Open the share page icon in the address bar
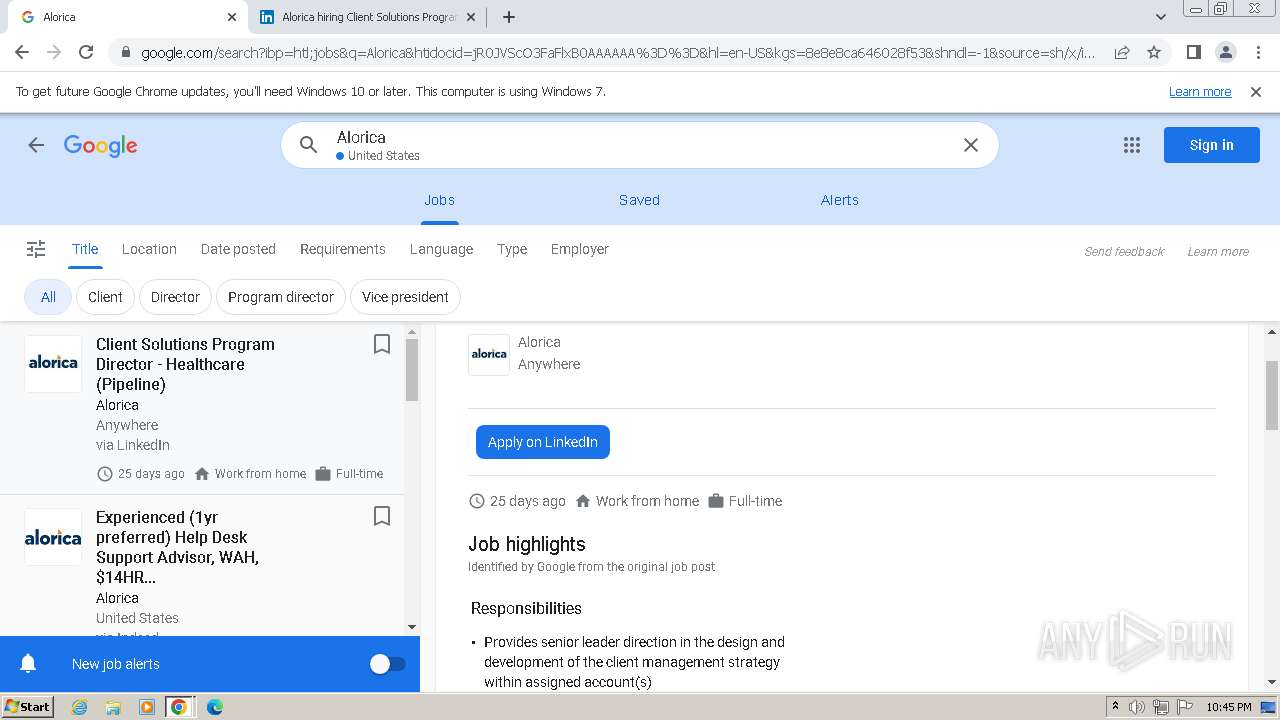Viewport: 1280px width, 720px height. tap(1122, 52)
